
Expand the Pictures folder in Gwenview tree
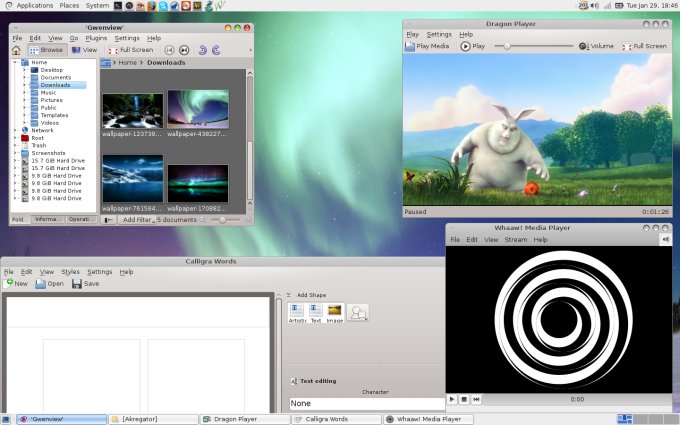24,100
